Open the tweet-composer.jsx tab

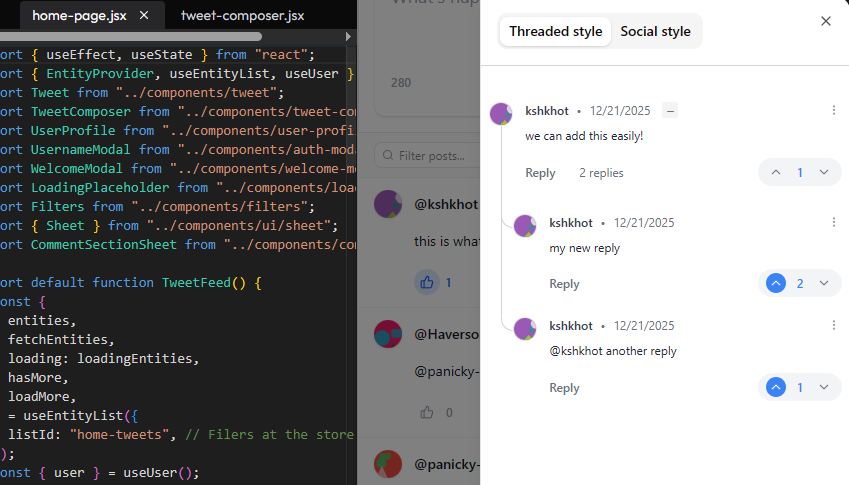pos(242,16)
